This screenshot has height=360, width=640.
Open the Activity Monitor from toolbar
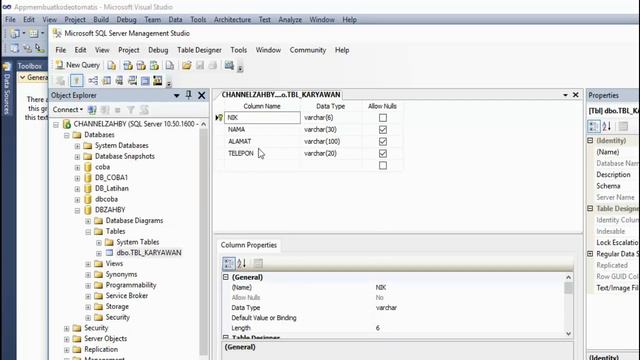(x=229, y=65)
